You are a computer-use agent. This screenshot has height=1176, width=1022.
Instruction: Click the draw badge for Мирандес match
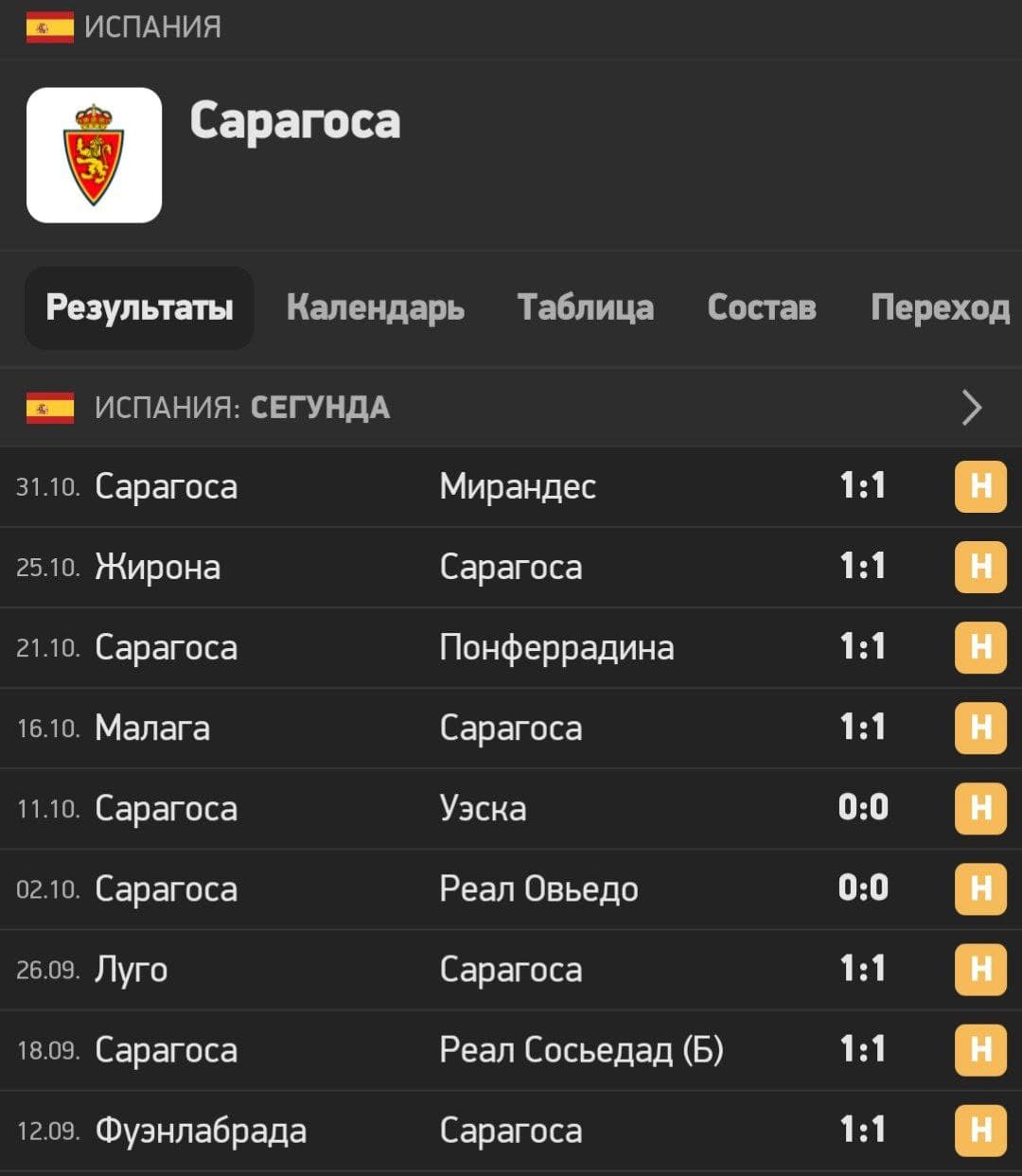pyautogui.click(x=980, y=486)
